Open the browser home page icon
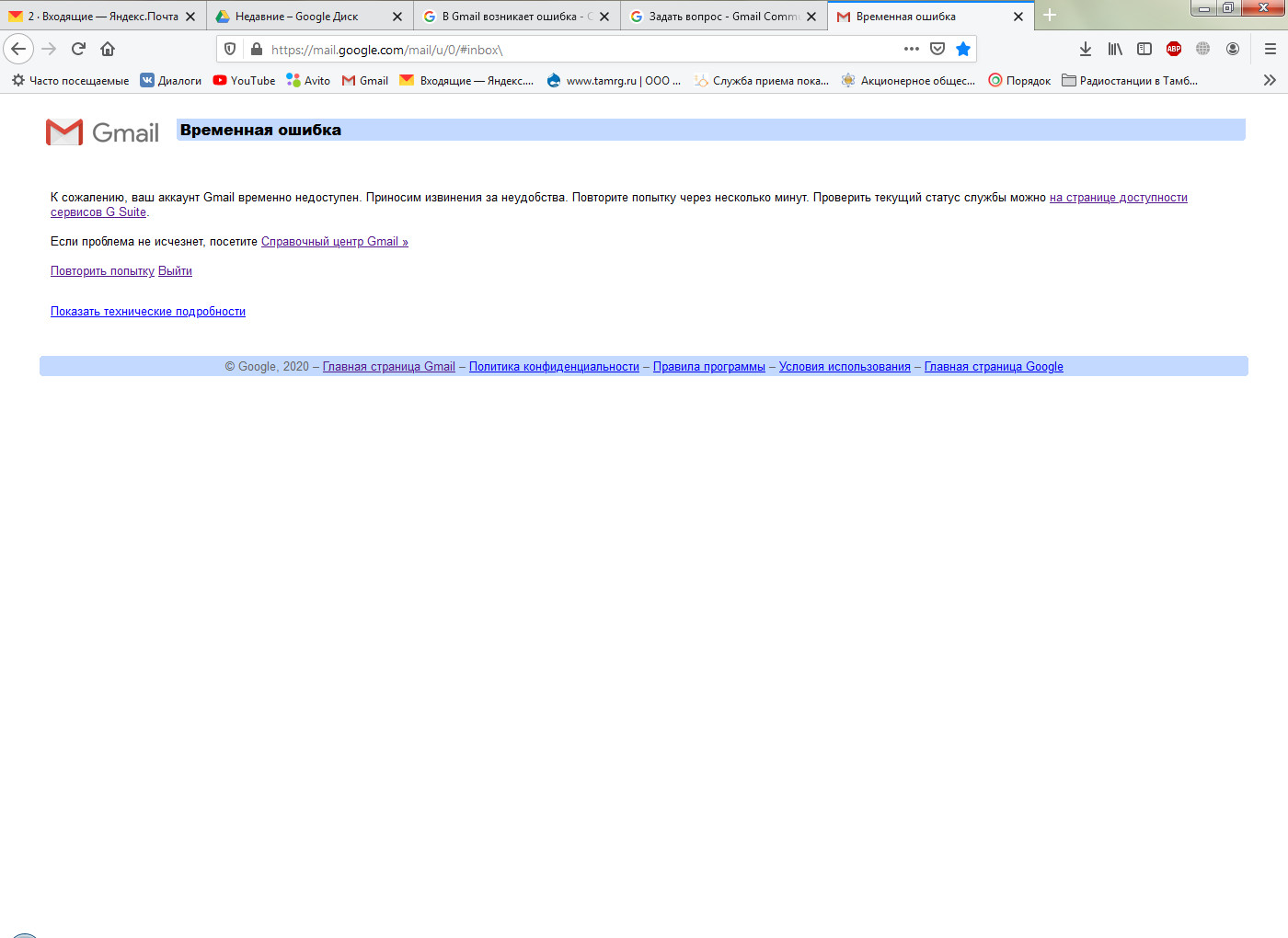This screenshot has width=1288, height=938. click(108, 49)
